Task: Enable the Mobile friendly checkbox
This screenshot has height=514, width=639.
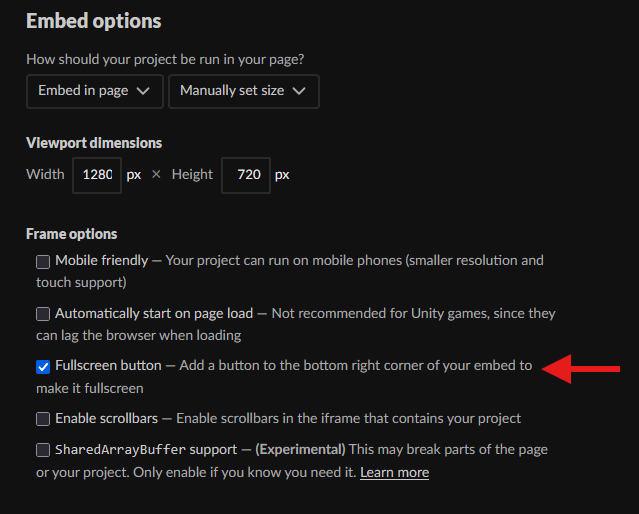Action: 43,262
